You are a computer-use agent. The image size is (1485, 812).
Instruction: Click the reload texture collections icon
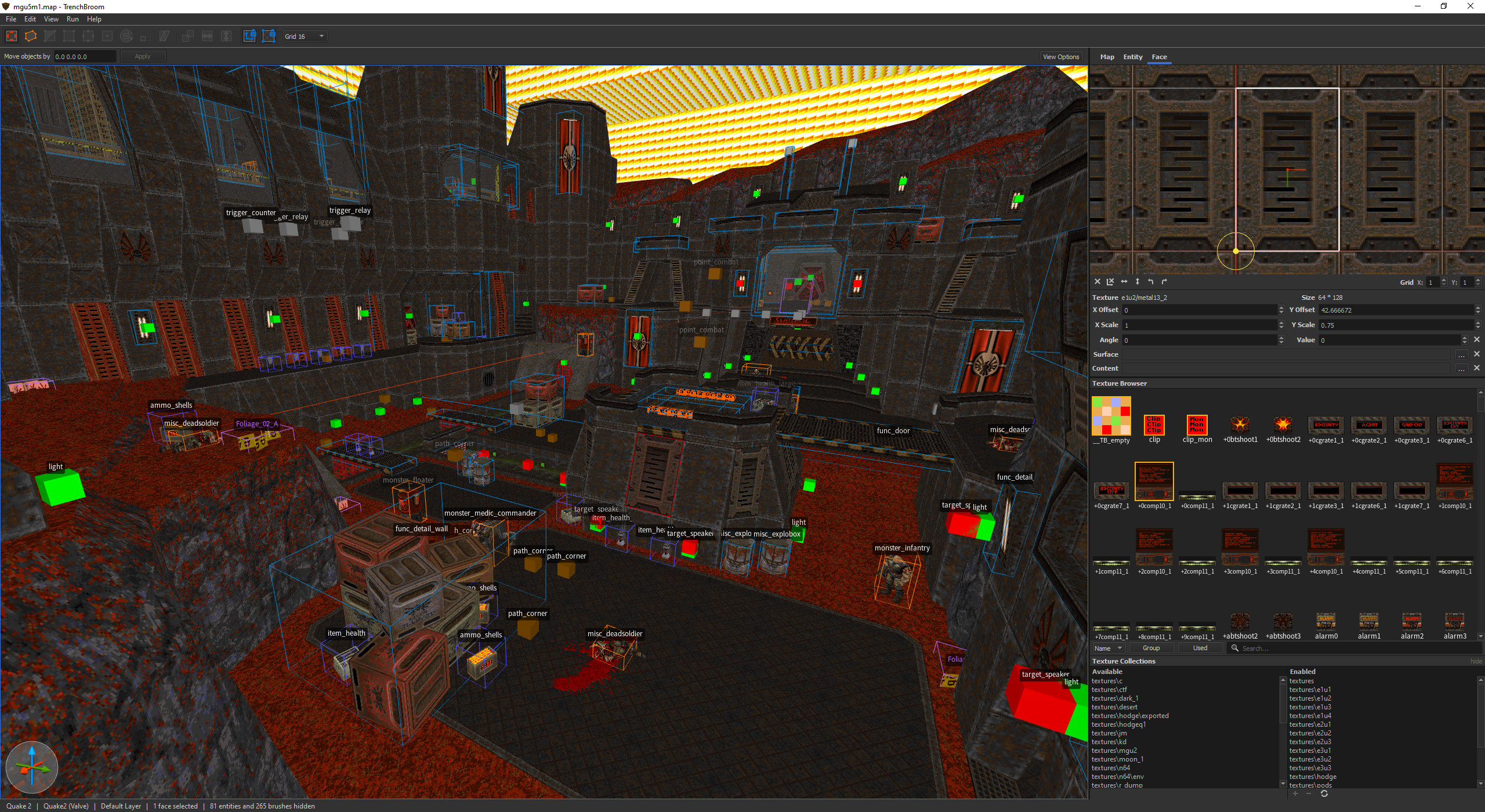click(x=1324, y=793)
